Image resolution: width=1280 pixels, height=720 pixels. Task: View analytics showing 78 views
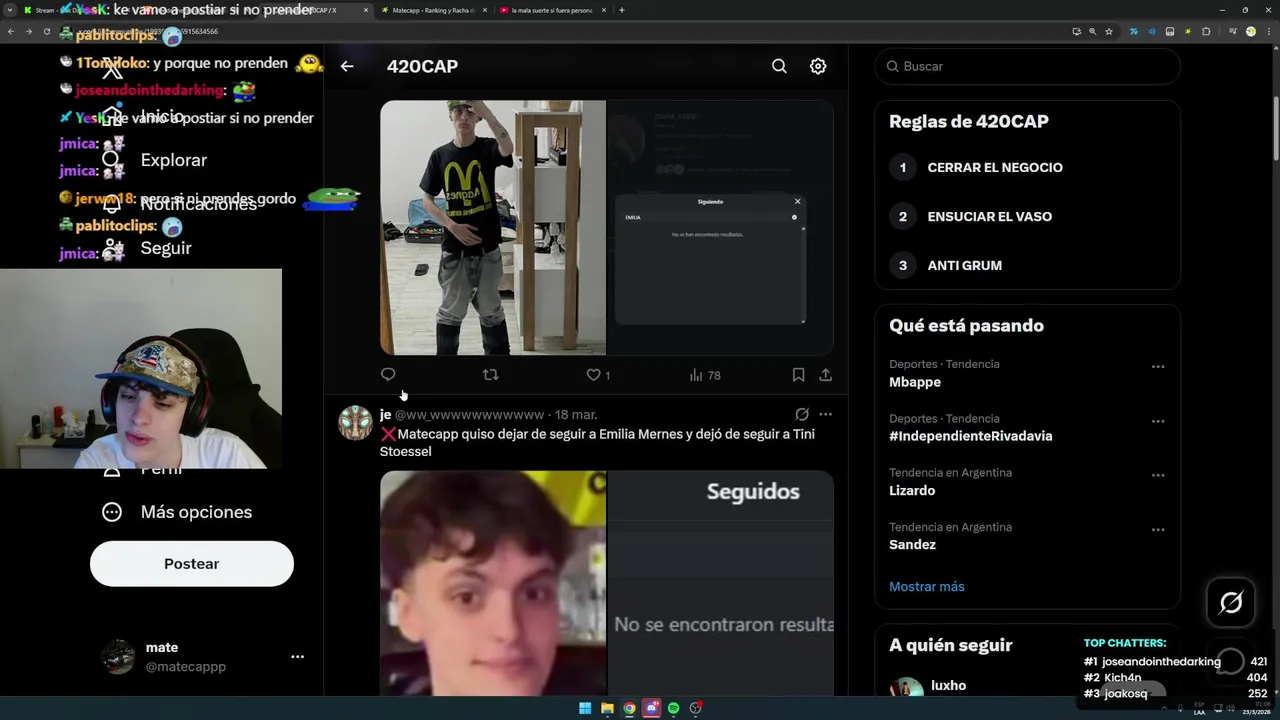(x=705, y=375)
